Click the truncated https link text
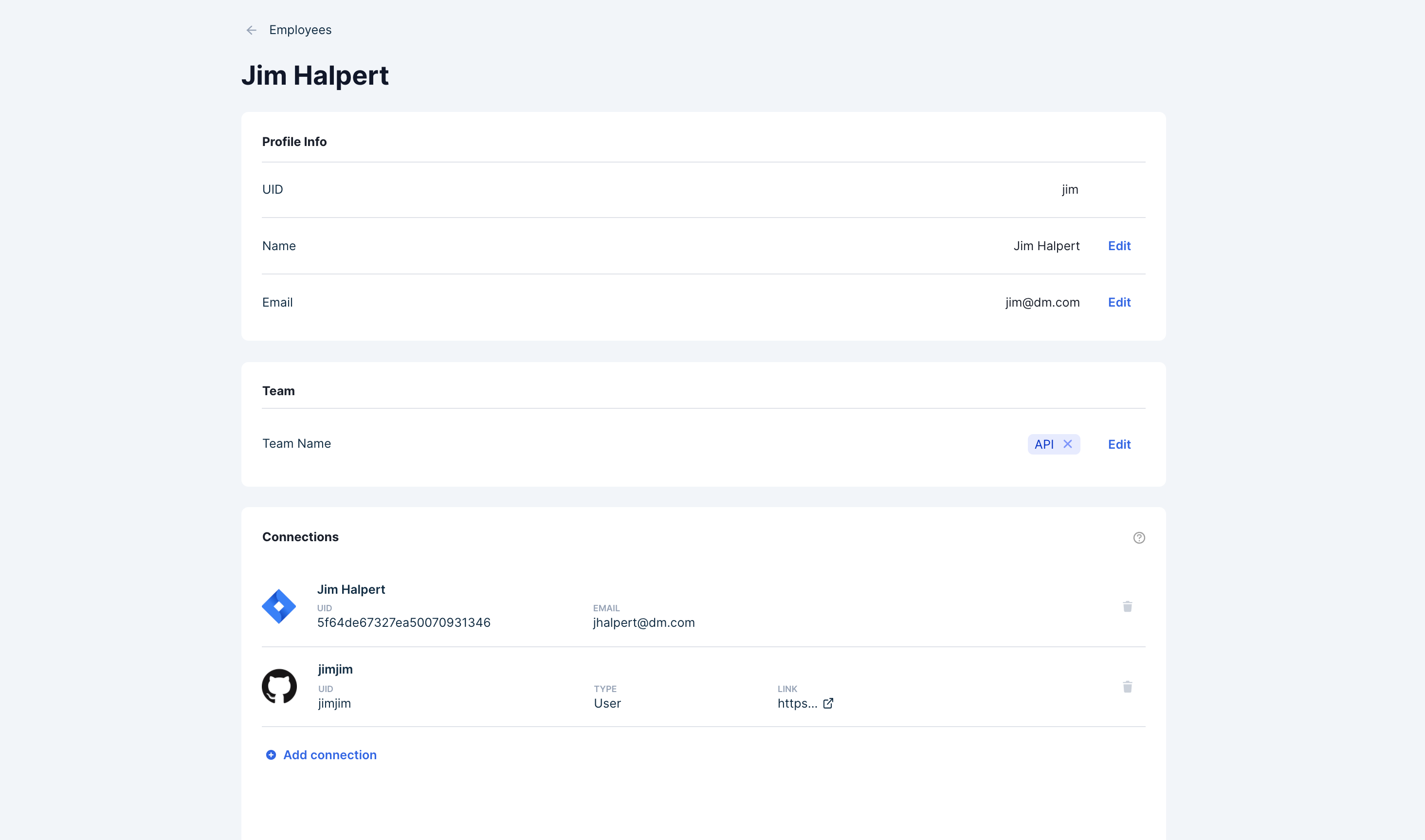This screenshot has height=840, width=1425. pyautogui.click(x=797, y=704)
